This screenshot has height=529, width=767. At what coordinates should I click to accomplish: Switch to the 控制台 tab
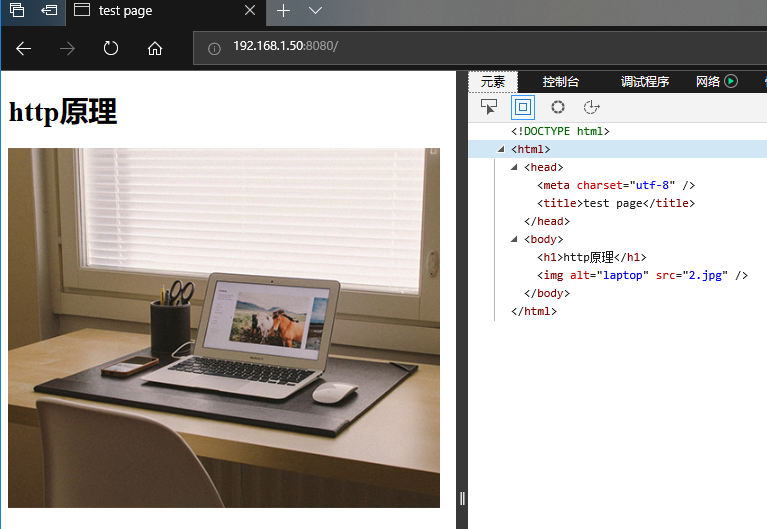click(560, 82)
